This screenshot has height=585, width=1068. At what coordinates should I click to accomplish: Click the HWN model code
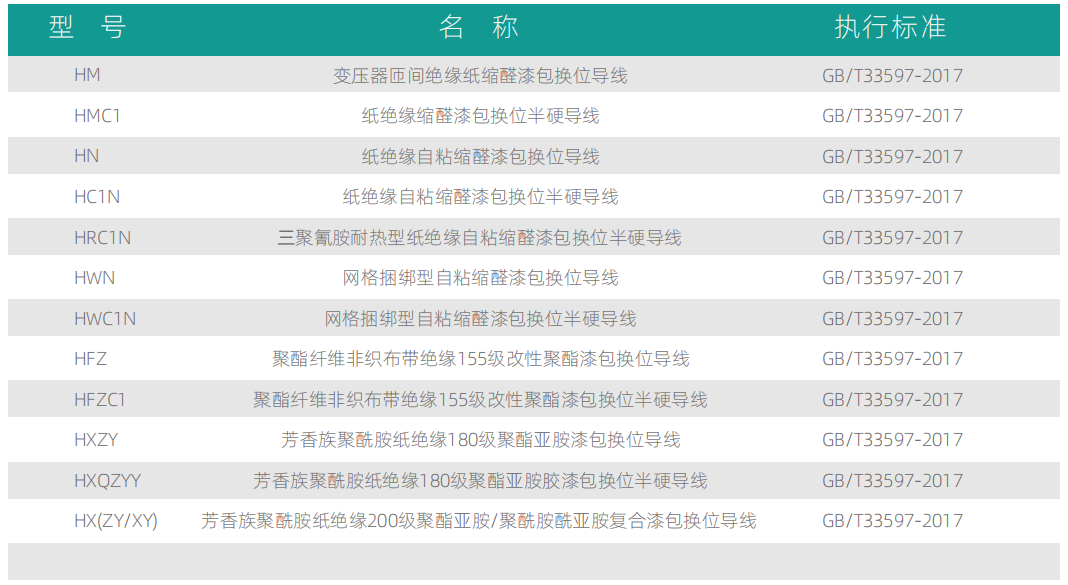(94, 278)
